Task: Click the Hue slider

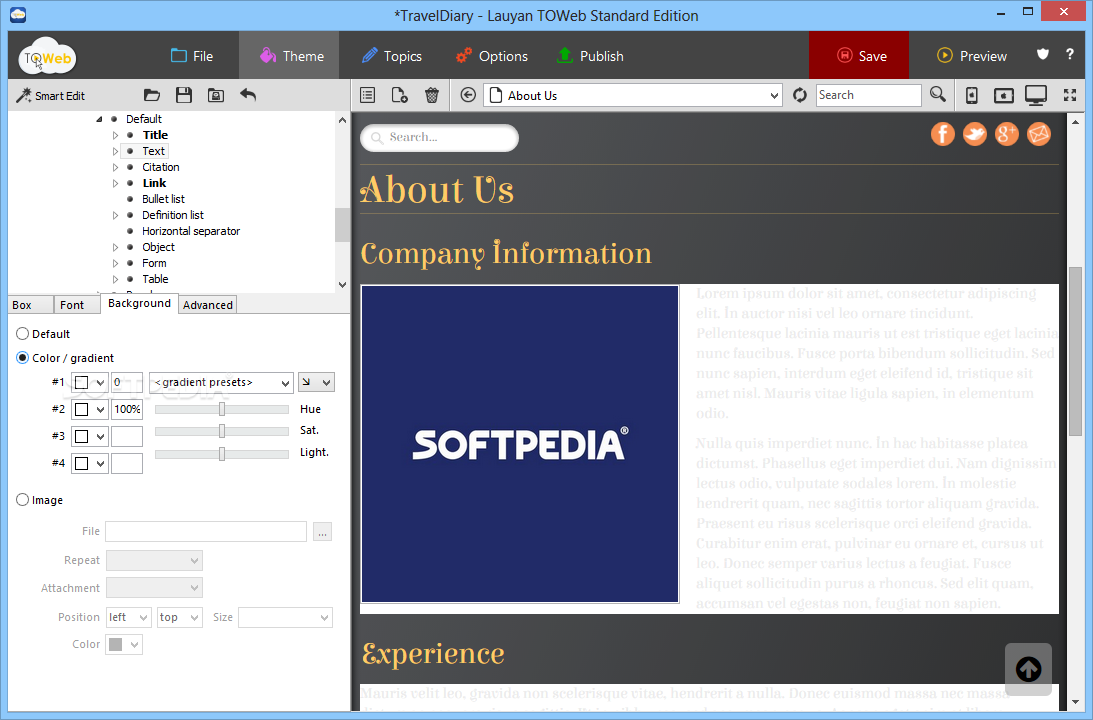Action: [222, 409]
